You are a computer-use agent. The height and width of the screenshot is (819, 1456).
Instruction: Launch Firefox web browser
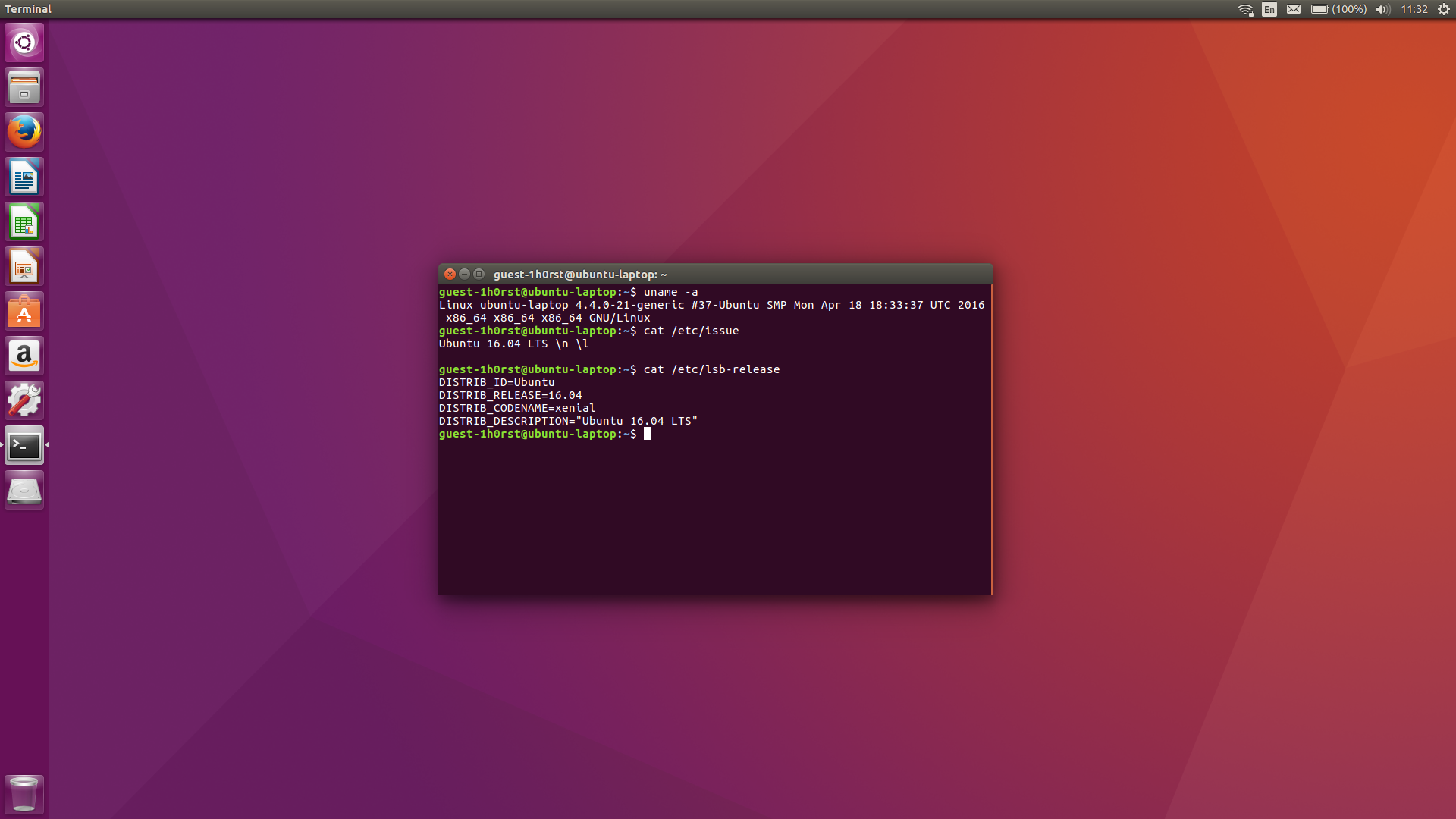(x=24, y=132)
